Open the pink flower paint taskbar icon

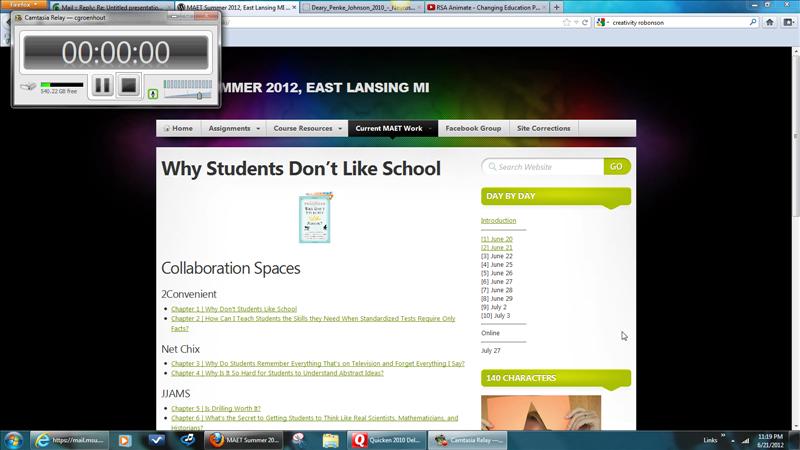[x=298, y=440]
